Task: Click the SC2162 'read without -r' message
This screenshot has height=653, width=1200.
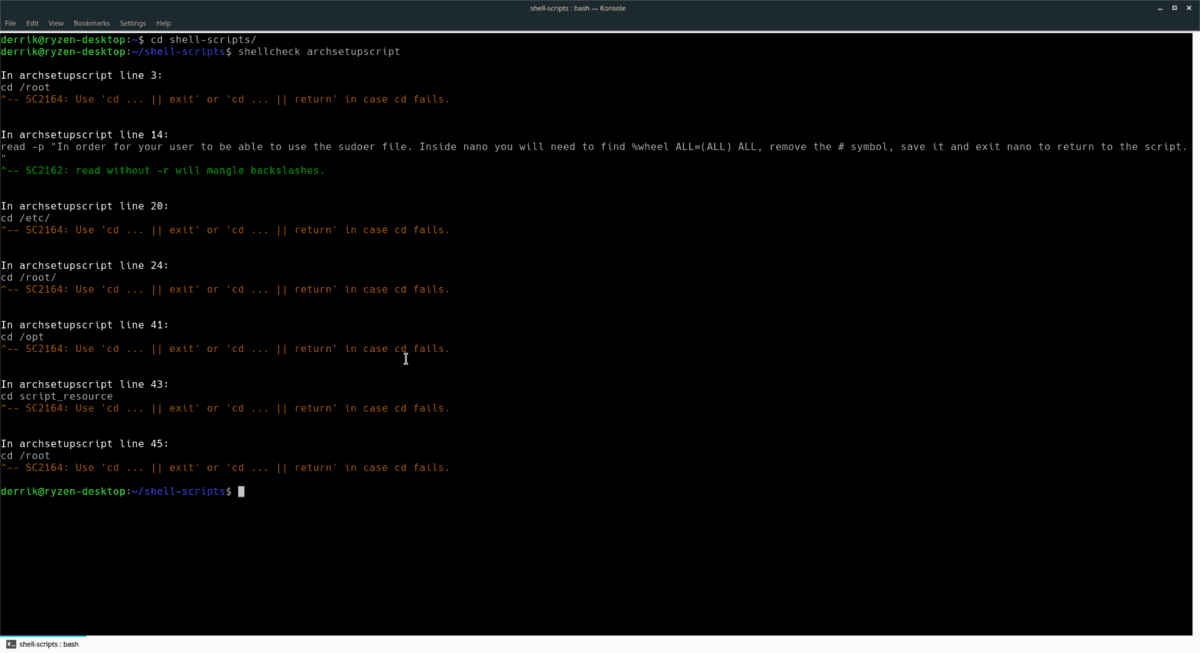Action: [163, 170]
